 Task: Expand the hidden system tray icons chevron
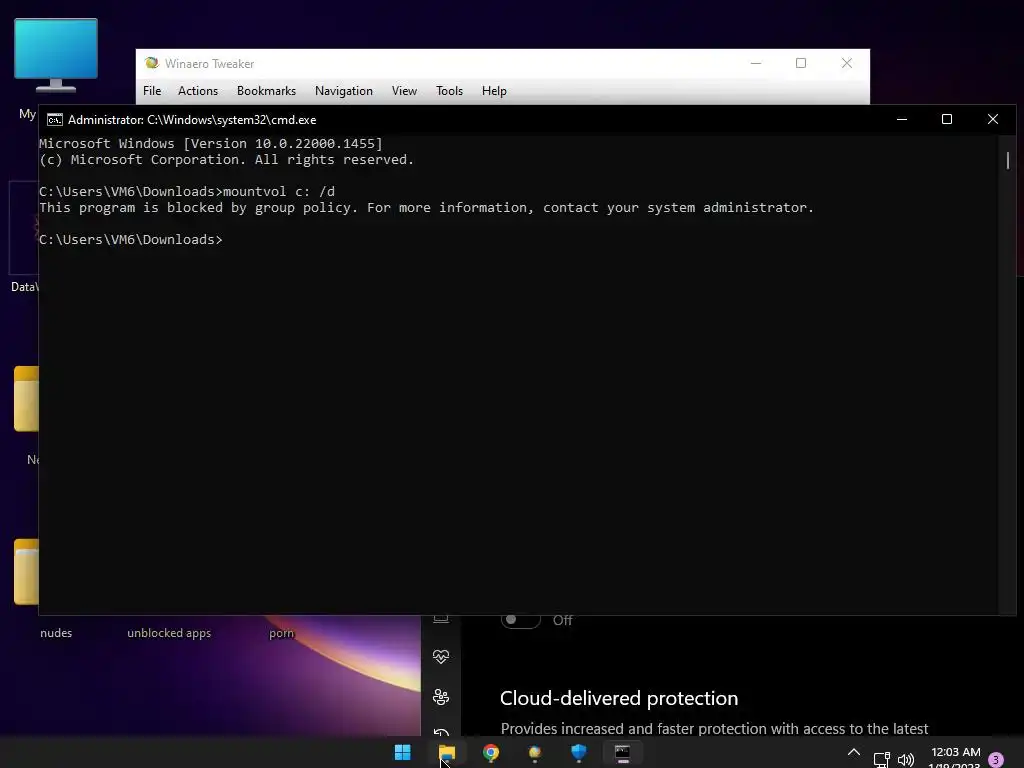click(854, 752)
